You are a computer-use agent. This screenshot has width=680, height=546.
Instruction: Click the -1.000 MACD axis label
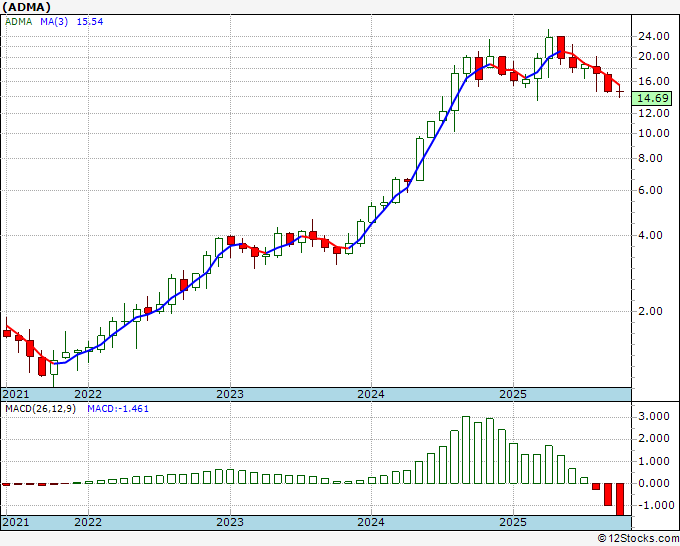click(x=653, y=505)
